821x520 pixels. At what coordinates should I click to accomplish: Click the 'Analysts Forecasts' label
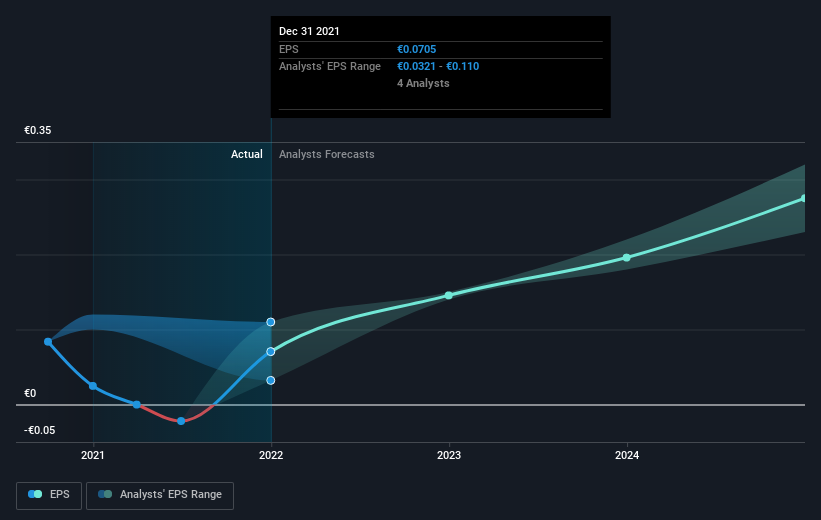click(x=327, y=154)
